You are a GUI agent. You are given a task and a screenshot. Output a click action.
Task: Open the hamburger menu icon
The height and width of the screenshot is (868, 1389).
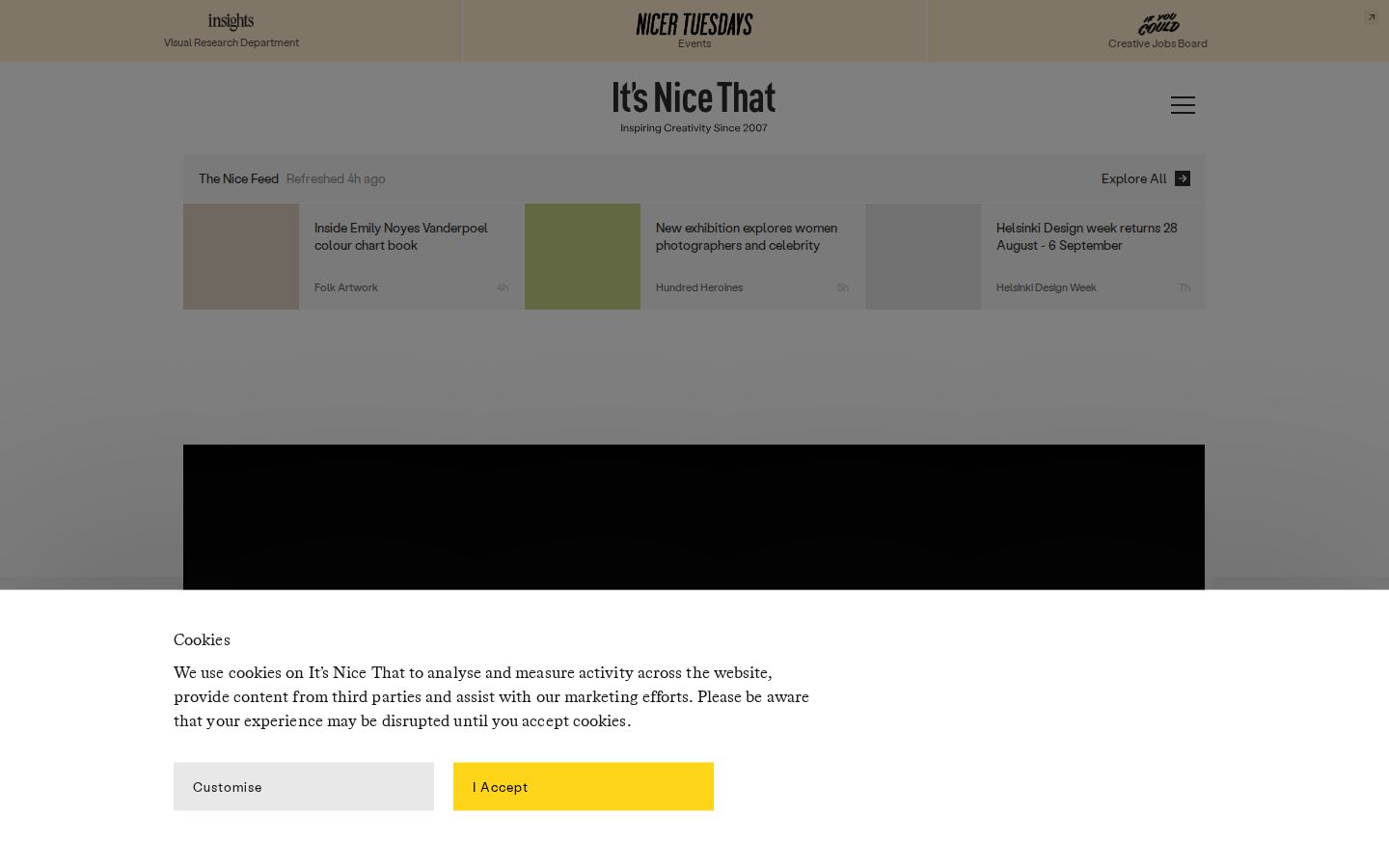coord(1183,105)
